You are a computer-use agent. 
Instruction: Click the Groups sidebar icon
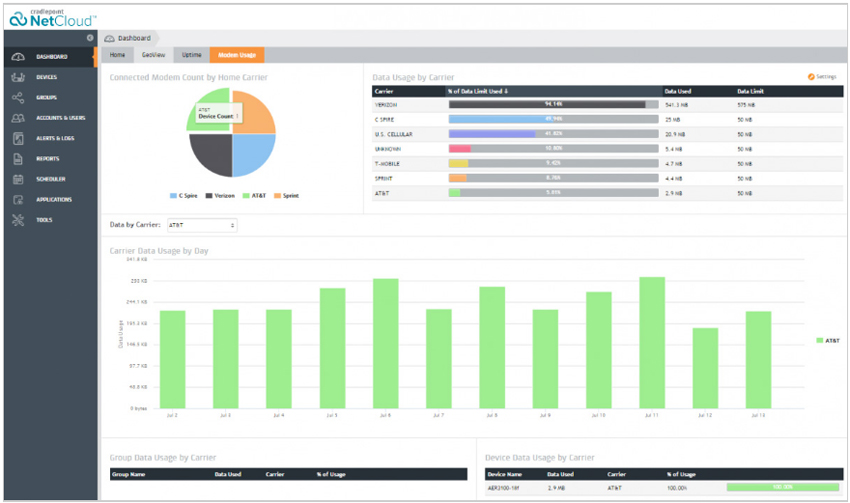[x=18, y=98]
